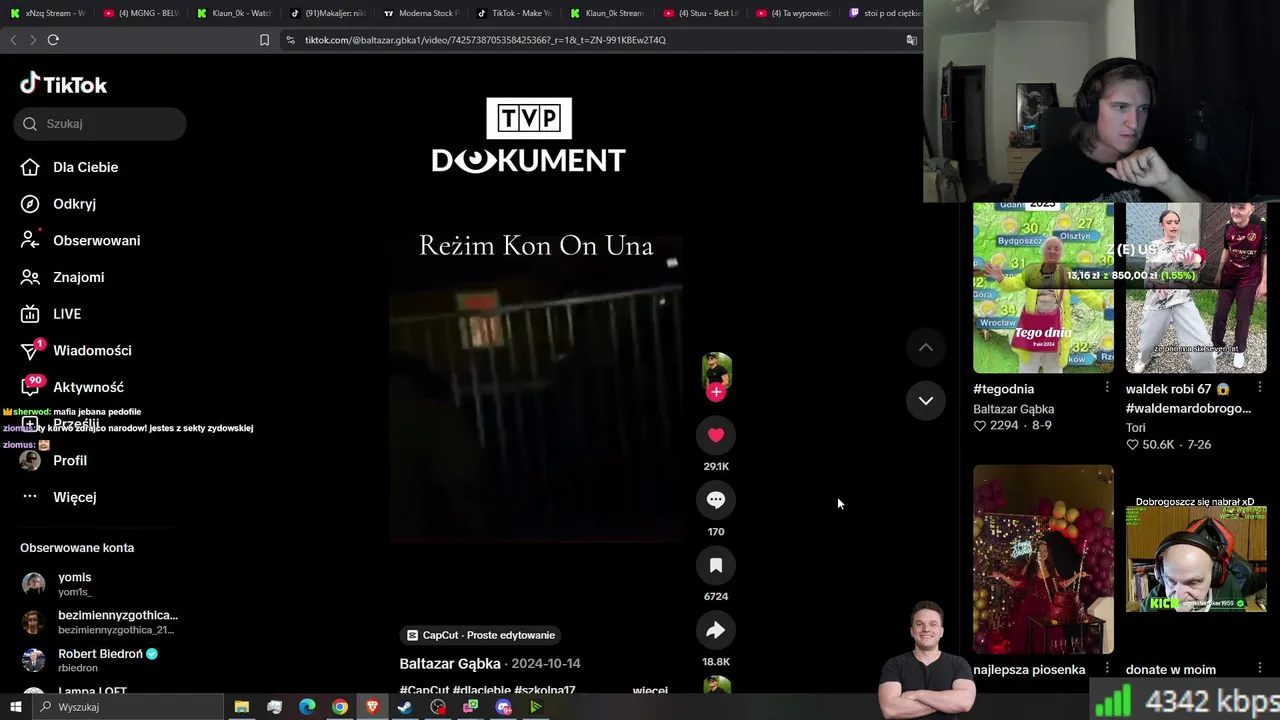Open Brave browser from taskbar
Image resolution: width=1280 pixels, height=720 pixels.
coord(373,707)
